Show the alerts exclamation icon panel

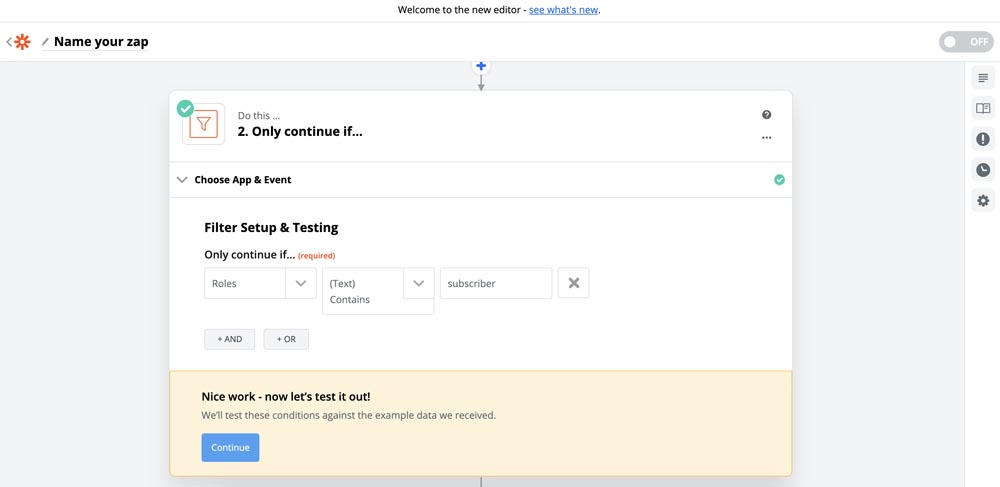983,139
